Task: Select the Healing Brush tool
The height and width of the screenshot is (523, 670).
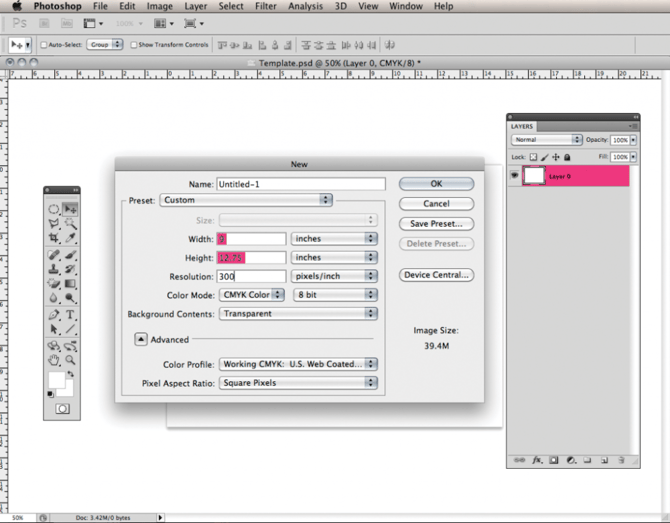Action: point(53,255)
